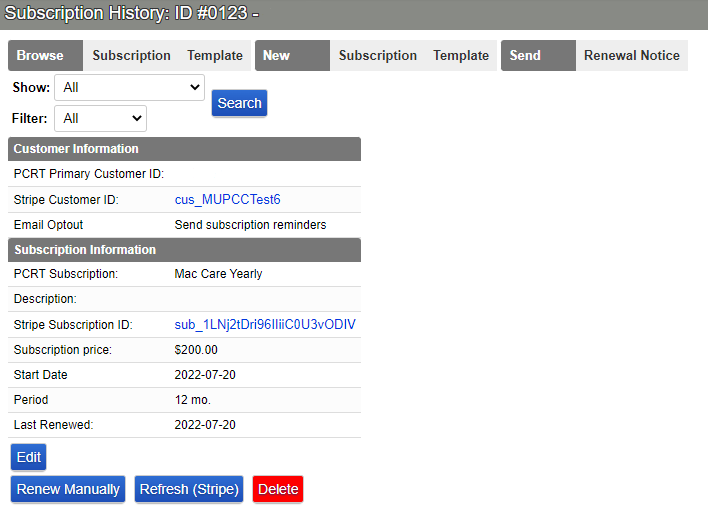Open the Subscription tab next to Browse
The height and width of the screenshot is (517, 708).
coord(131,56)
